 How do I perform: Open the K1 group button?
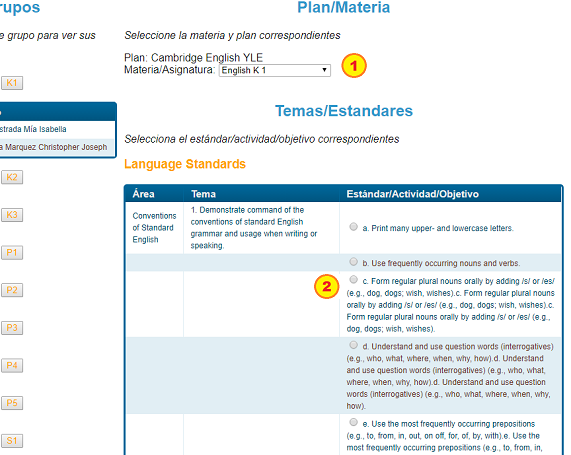click(12, 83)
